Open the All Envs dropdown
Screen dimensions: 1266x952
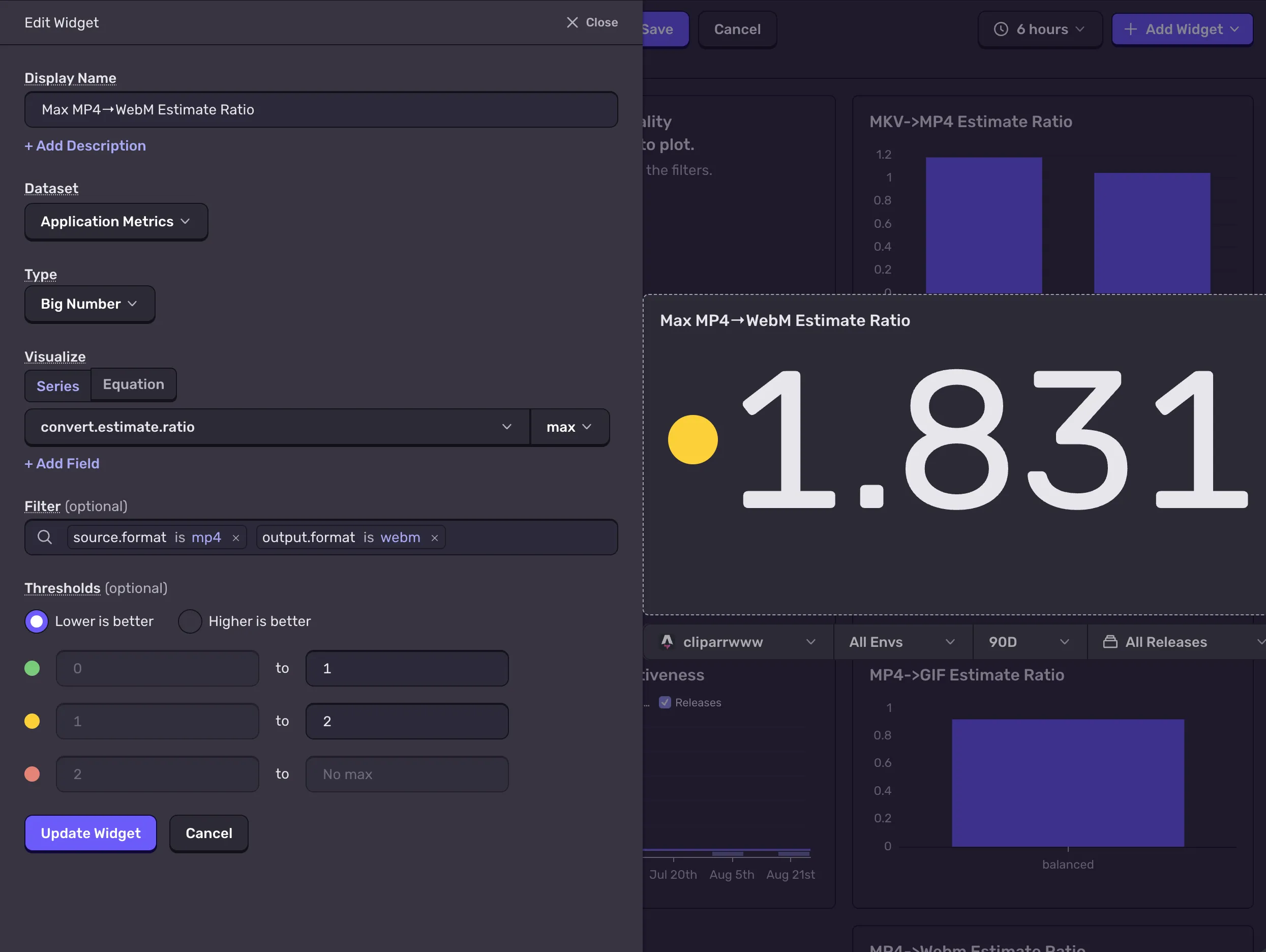pyautogui.click(x=903, y=642)
